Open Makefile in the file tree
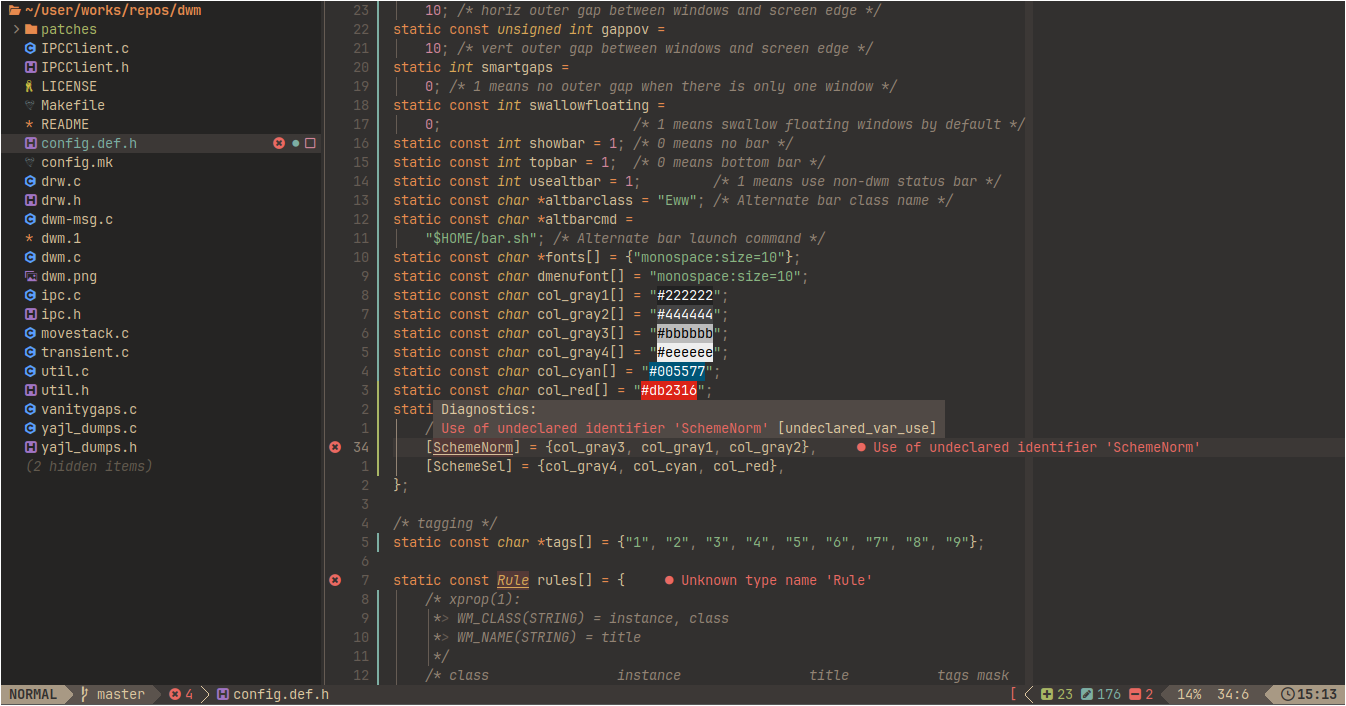The width and height of the screenshot is (1346, 706). point(73,105)
